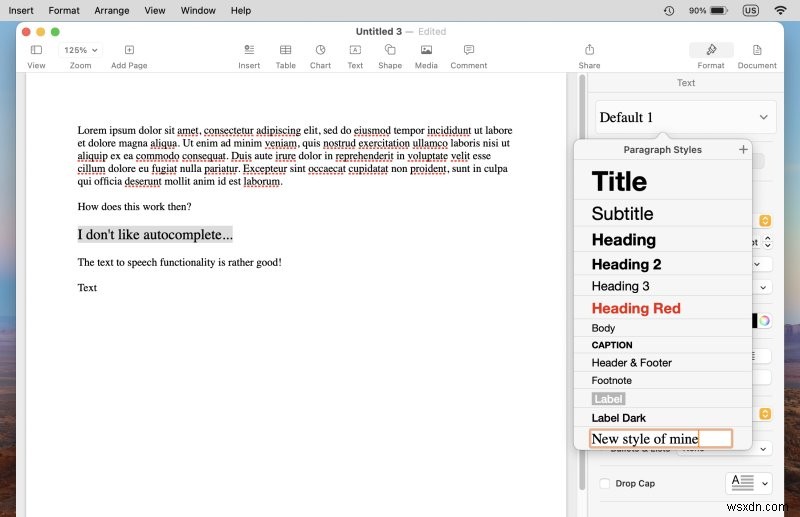Image resolution: width=800 pixels, height=517 pixels.
Task: Open the Drop Cap style dropdown
Action: pos(748,483)
